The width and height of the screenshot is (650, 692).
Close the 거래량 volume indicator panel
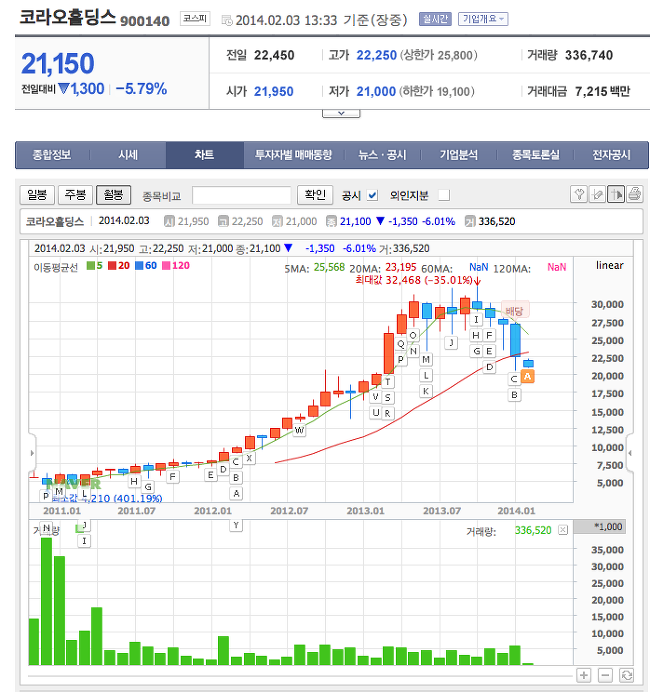[563, 530]
